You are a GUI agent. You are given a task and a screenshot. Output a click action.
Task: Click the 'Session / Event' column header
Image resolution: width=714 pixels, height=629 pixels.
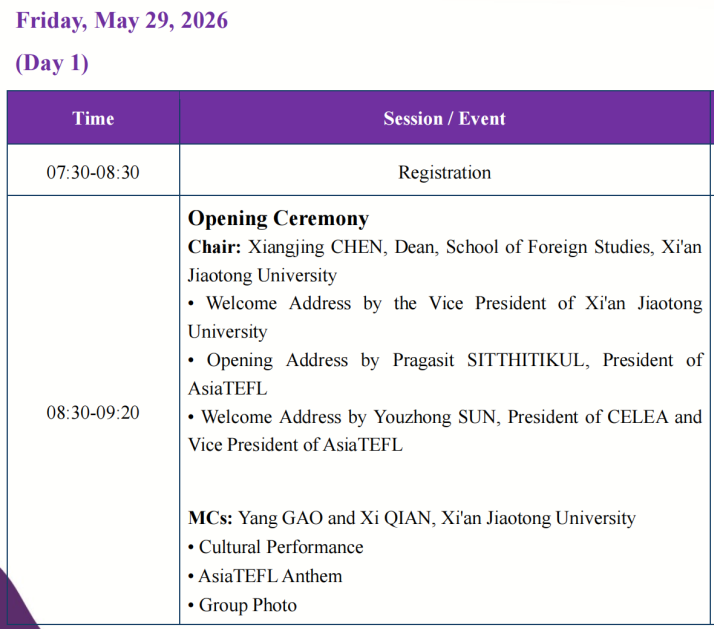(x=444, y=118)
